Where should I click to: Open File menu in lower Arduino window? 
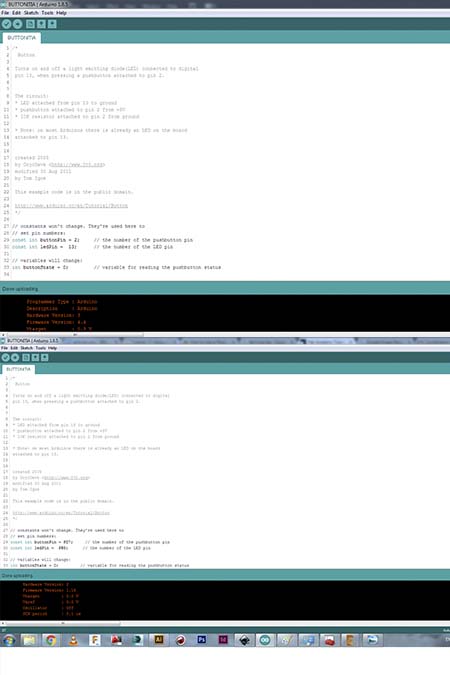(4, 348)
